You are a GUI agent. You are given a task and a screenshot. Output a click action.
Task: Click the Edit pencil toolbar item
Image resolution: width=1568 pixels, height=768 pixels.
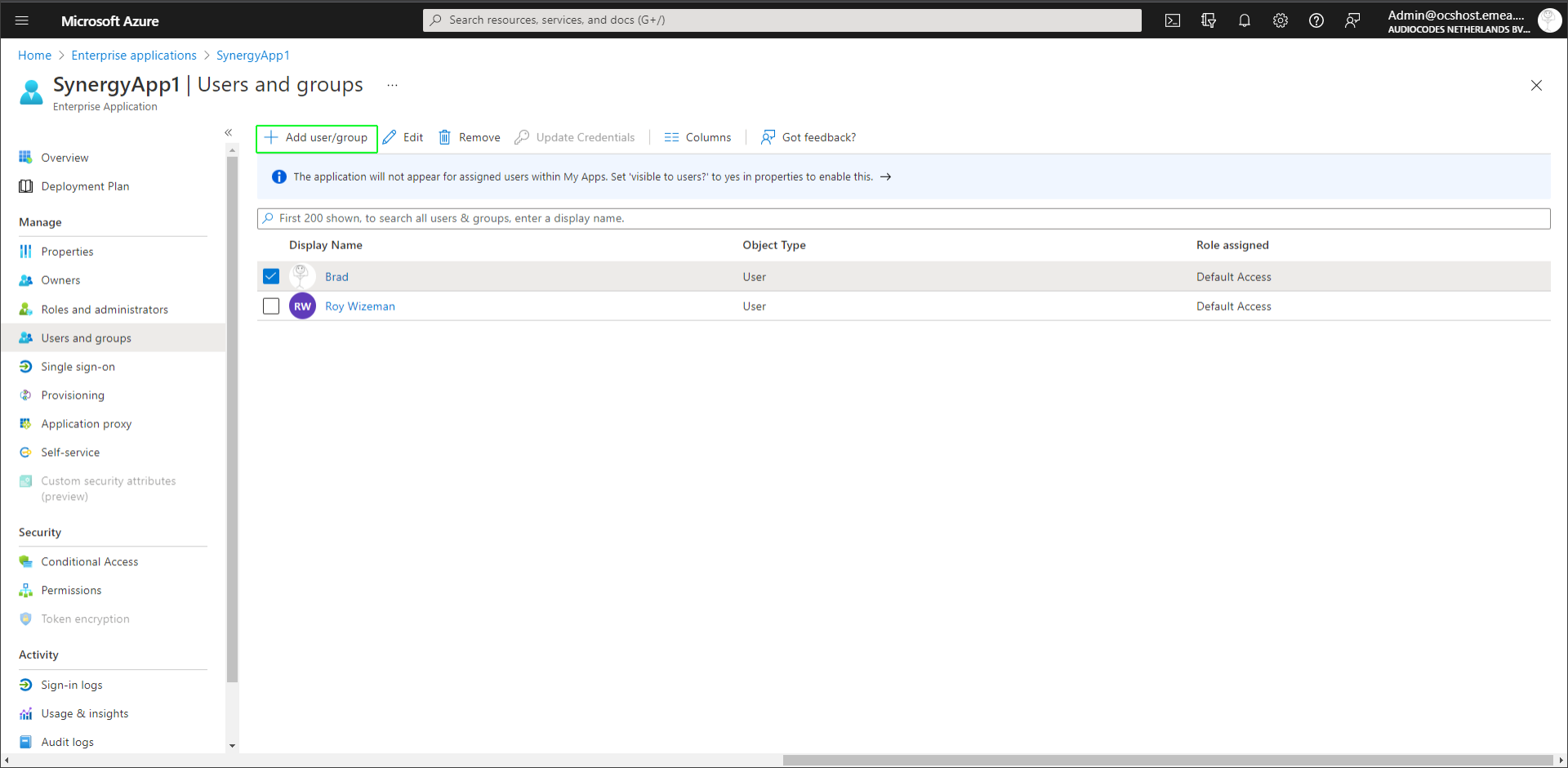[403, 138]
